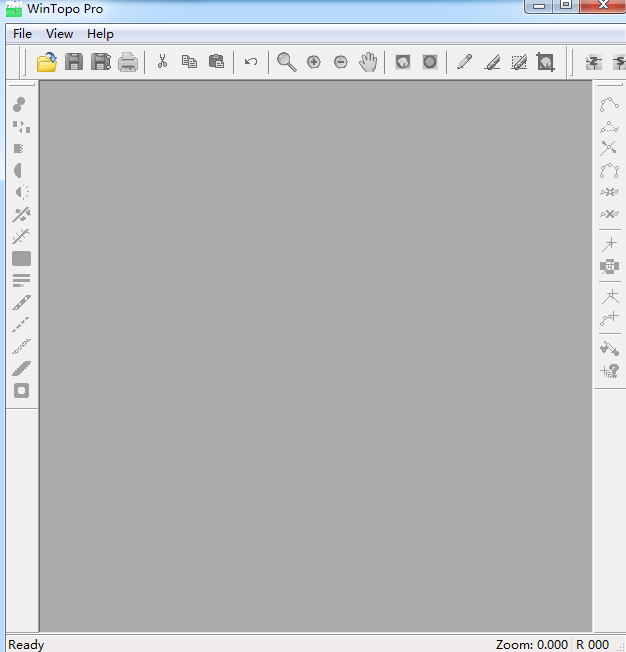
Task: Open the Help menu
Action: point(100,34)
